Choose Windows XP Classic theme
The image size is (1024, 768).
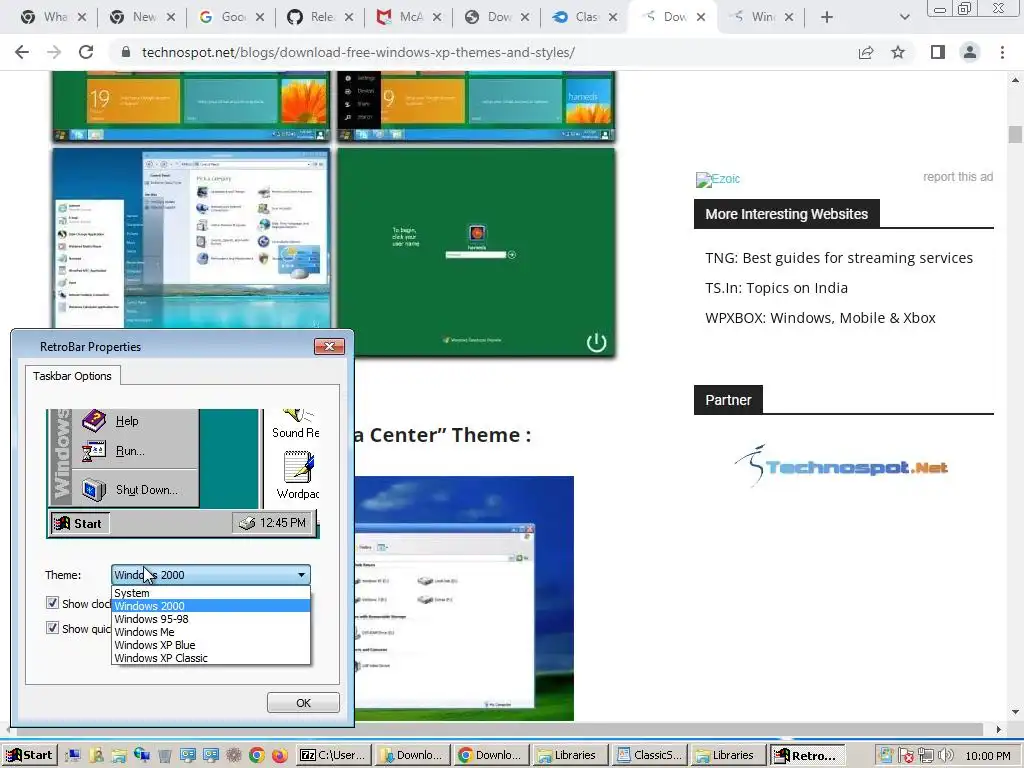(211, 658)
